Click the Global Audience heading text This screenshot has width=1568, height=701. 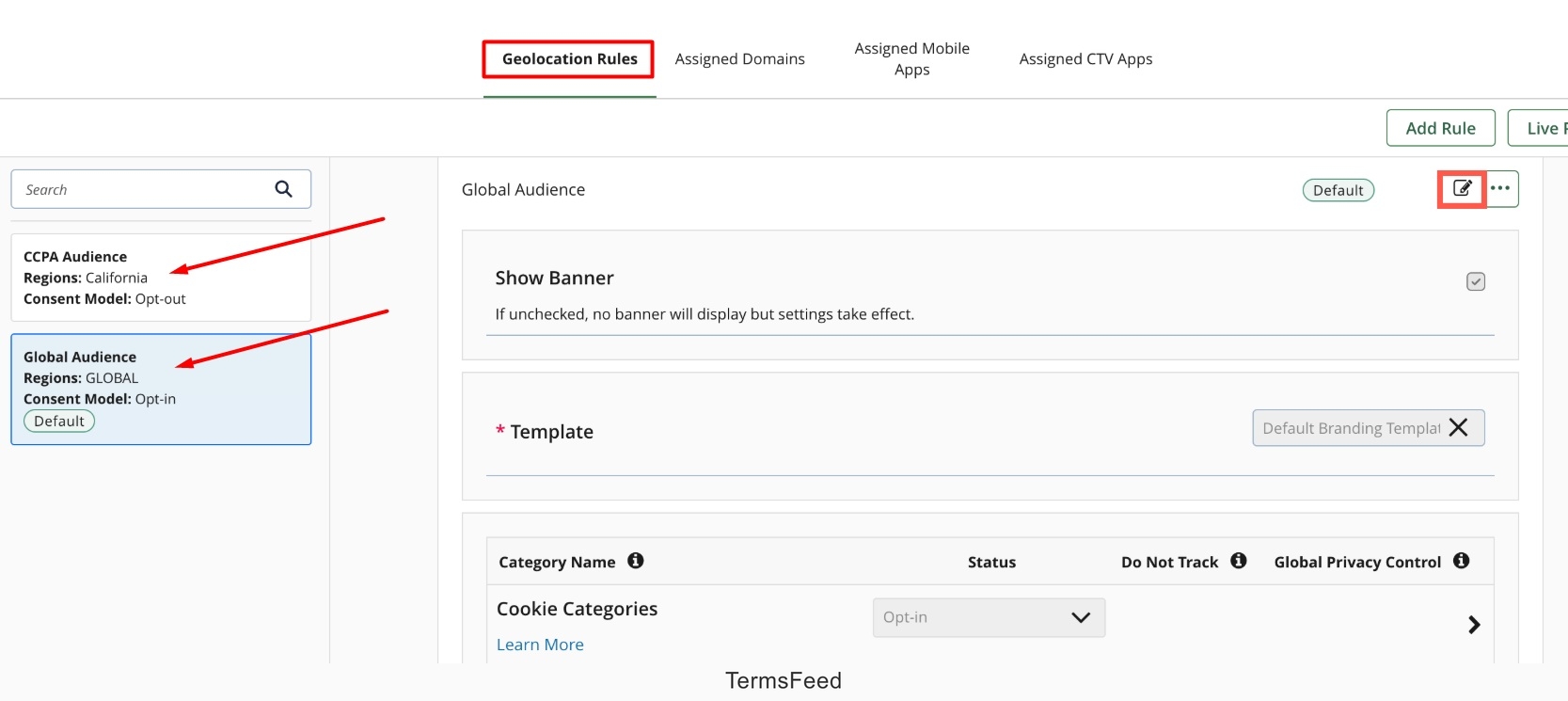pos(523,189)
